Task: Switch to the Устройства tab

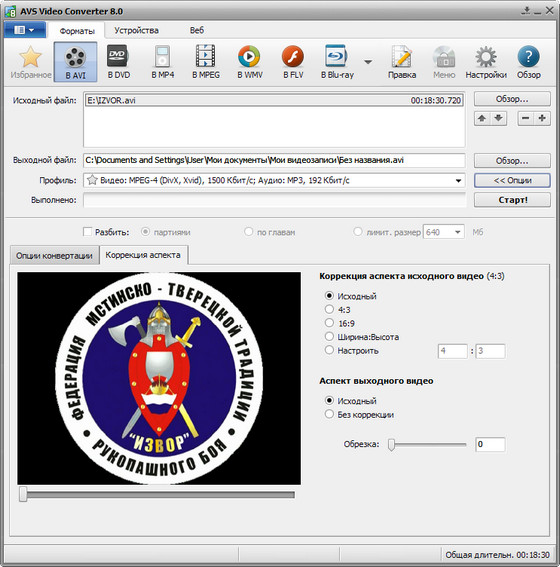Action: tap(136, 30)
